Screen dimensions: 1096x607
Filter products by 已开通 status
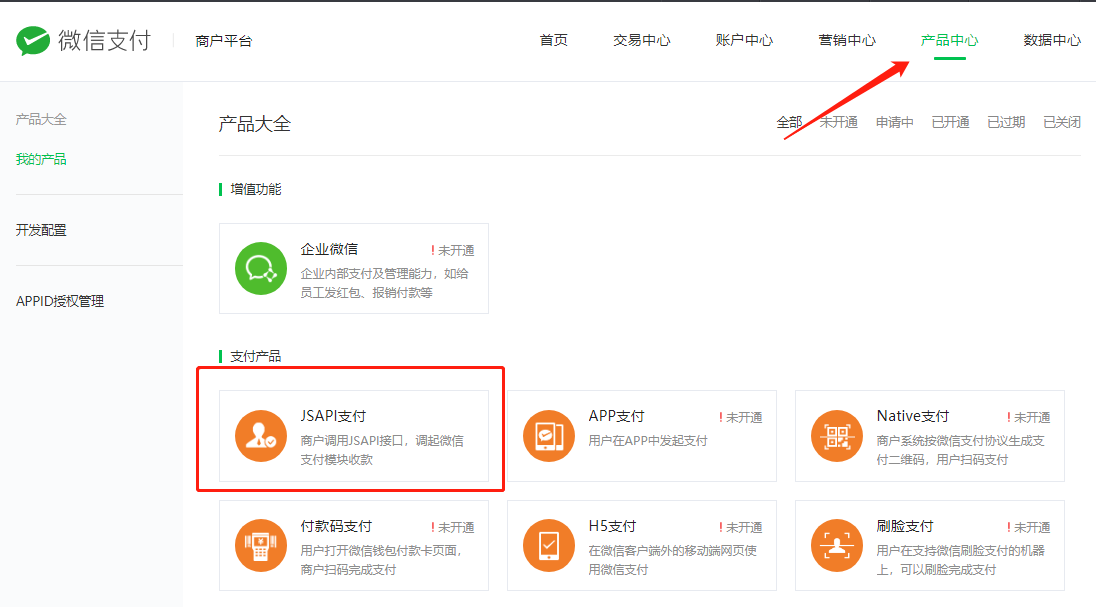(x=951, y=122)
